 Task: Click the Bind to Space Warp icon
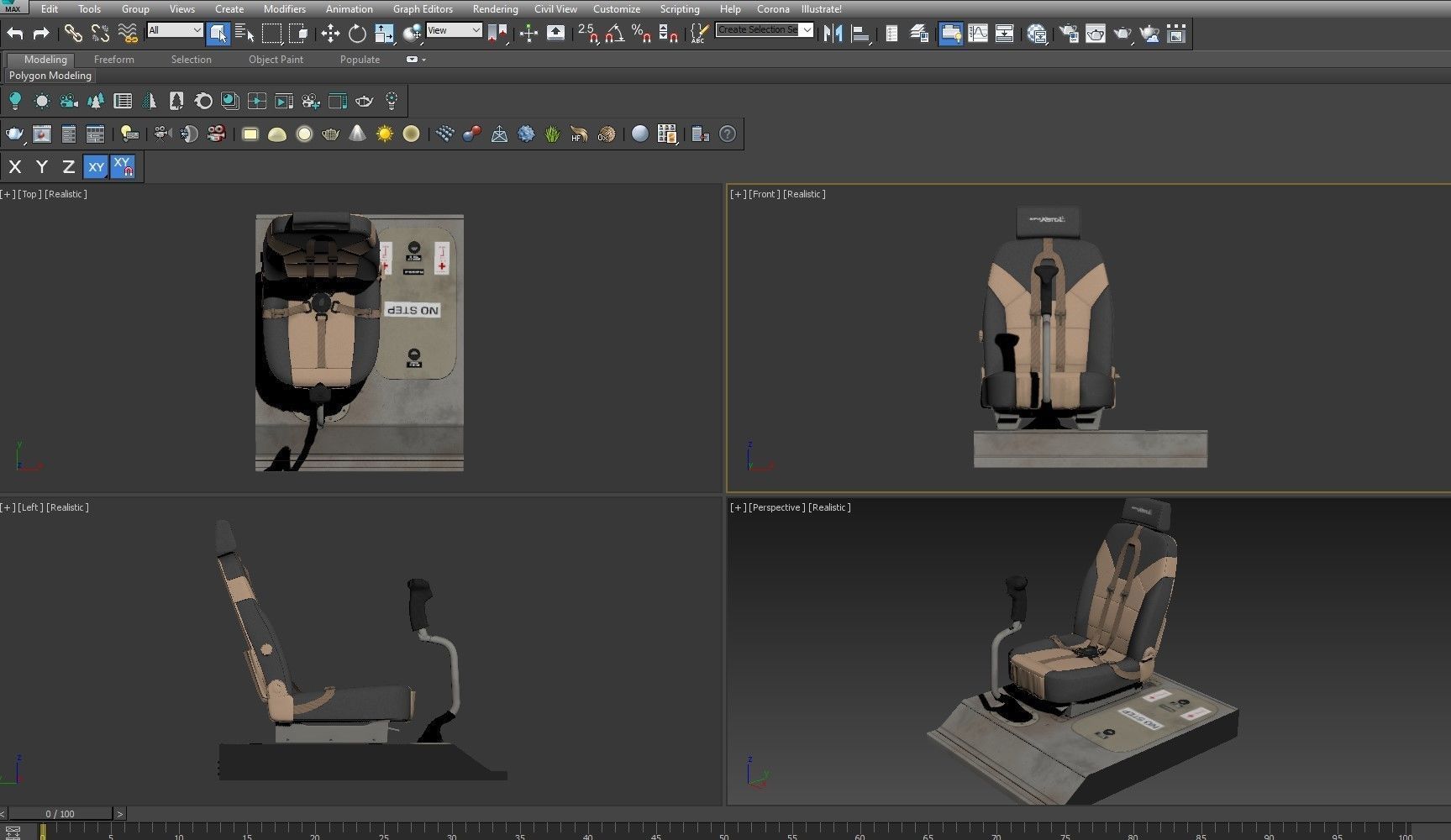click(127, 34)
